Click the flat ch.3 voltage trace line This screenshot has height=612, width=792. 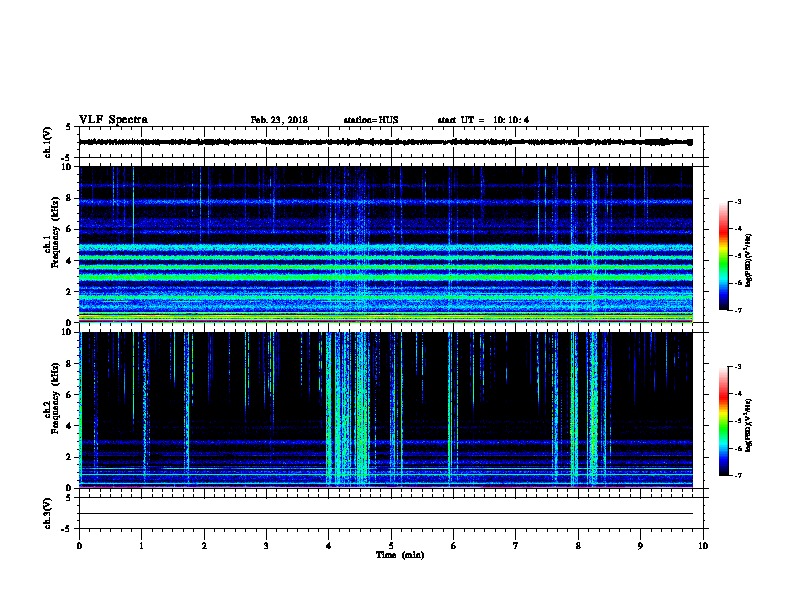386,514
